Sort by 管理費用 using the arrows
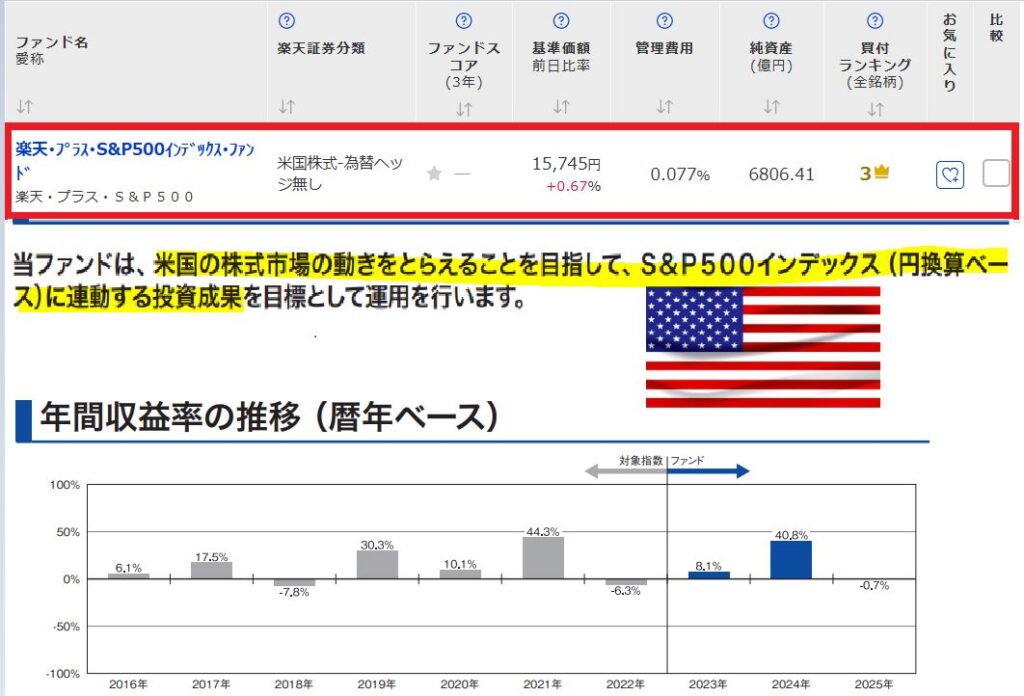The height and width of the screenshot is (696, 1024). point(664,106)
